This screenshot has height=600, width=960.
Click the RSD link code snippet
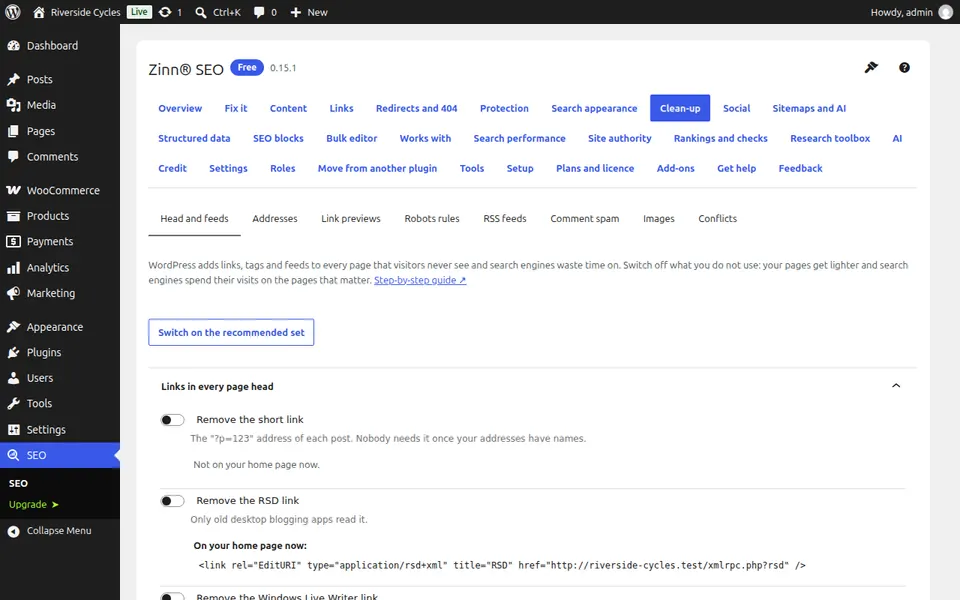(x=502, y=566)
